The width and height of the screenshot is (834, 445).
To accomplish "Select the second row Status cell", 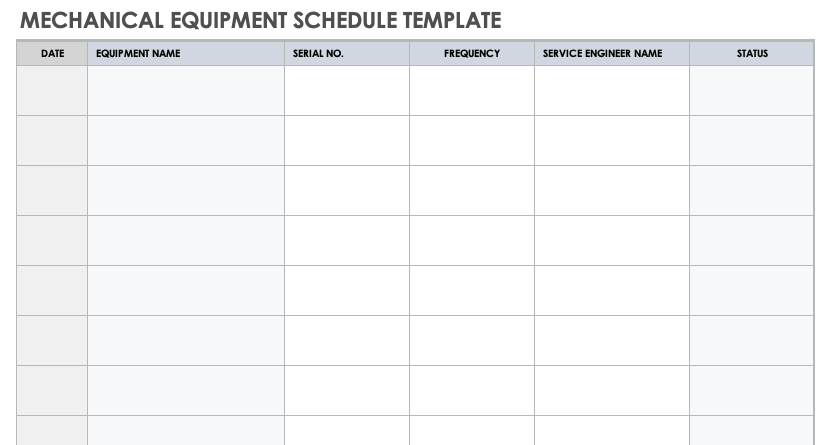I will coord(751,140).
